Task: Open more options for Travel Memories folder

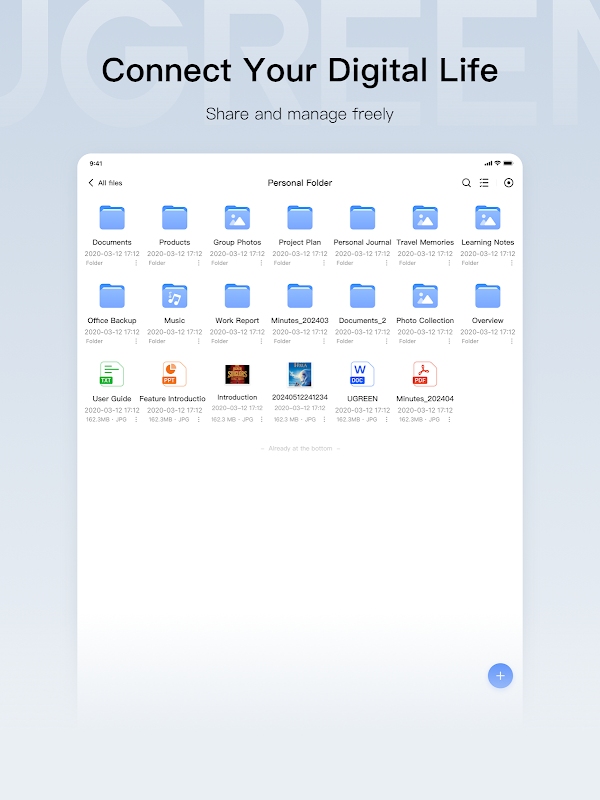Action: coord(449,263)
